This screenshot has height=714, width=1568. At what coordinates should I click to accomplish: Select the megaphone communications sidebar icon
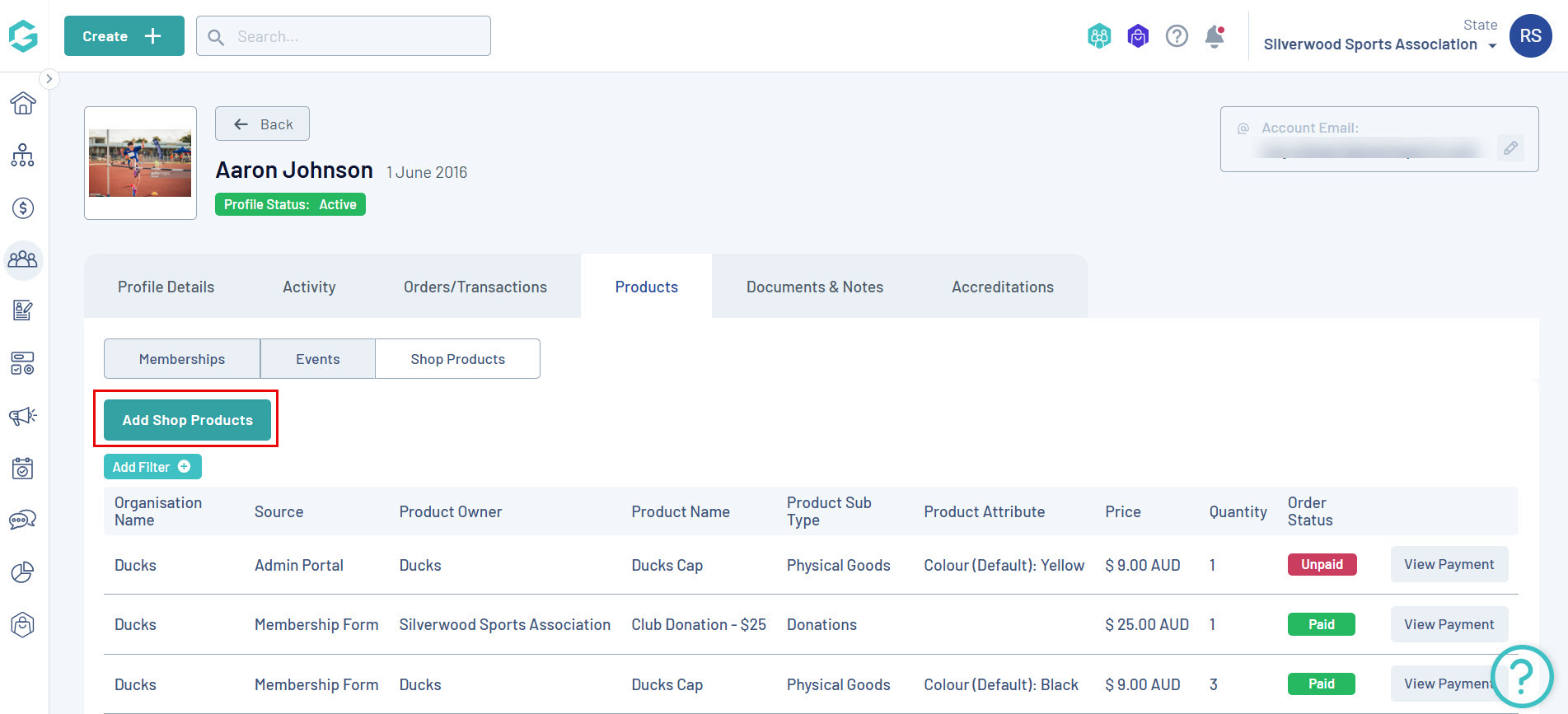point(23,416)
